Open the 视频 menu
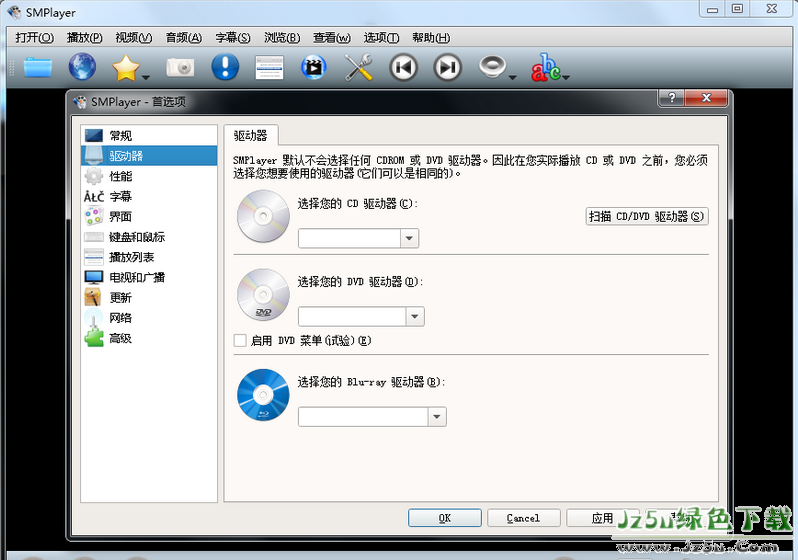This screenshot has width=798, height=560. [133, 38]
